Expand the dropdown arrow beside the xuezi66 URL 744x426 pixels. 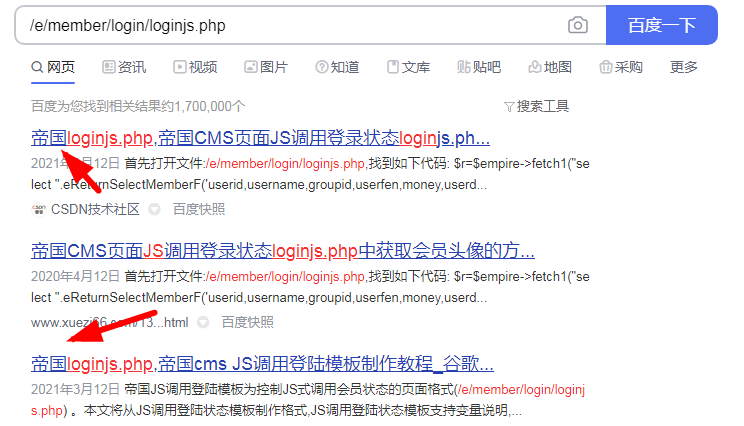(203, 323)
